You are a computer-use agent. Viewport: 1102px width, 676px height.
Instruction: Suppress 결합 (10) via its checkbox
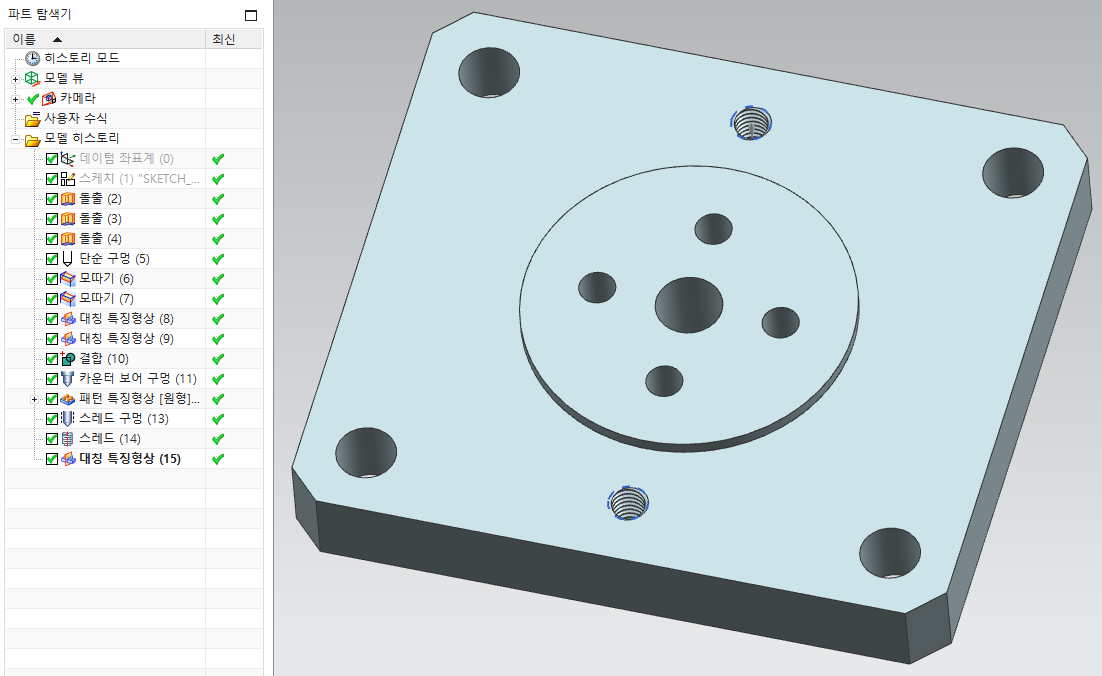[x=51, y=359]
